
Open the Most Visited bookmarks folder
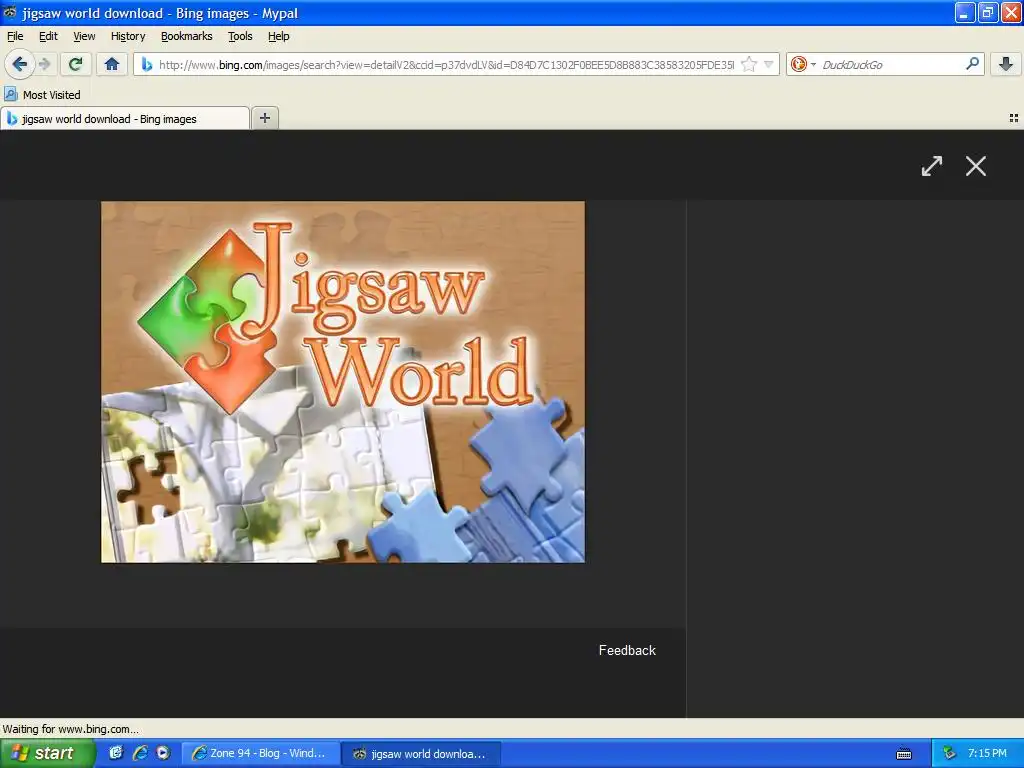click(42, 95)
